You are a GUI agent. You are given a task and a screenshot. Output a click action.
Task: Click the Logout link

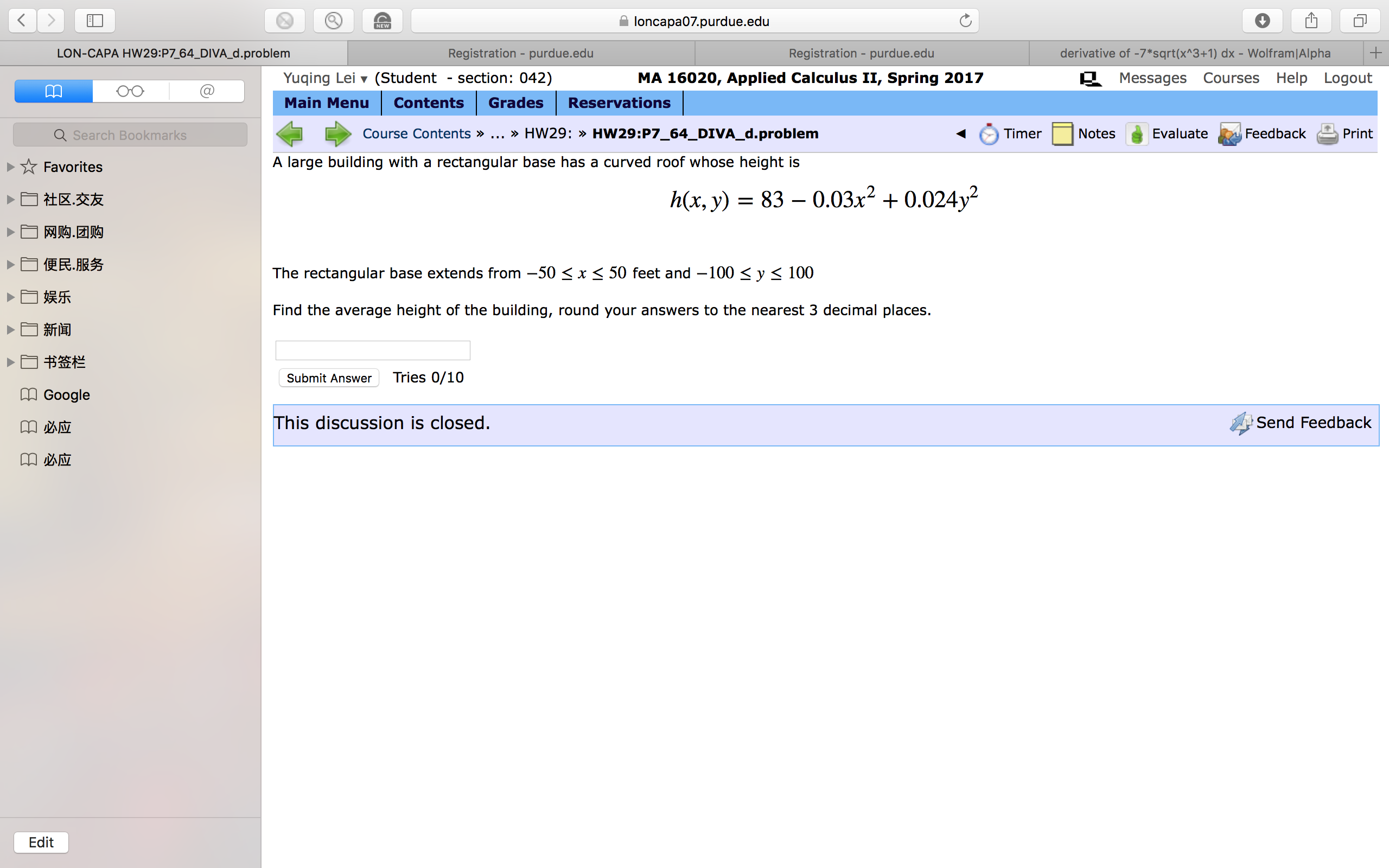[x=1347, y=78]
